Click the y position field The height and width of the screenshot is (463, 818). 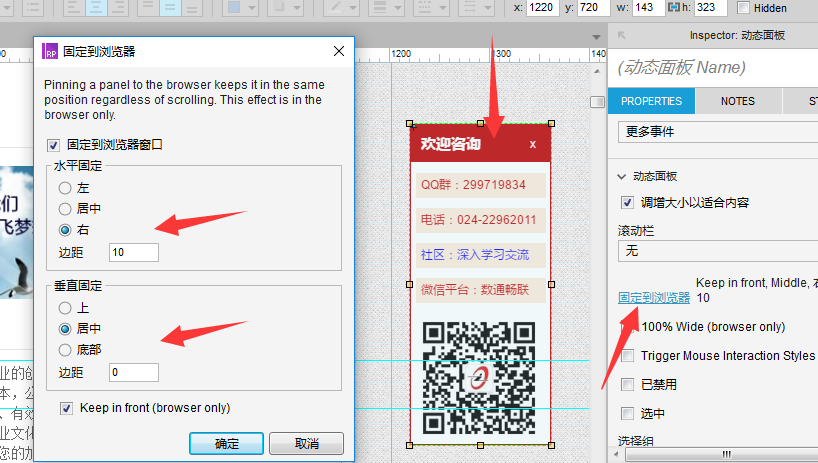[x=593, y=7]
